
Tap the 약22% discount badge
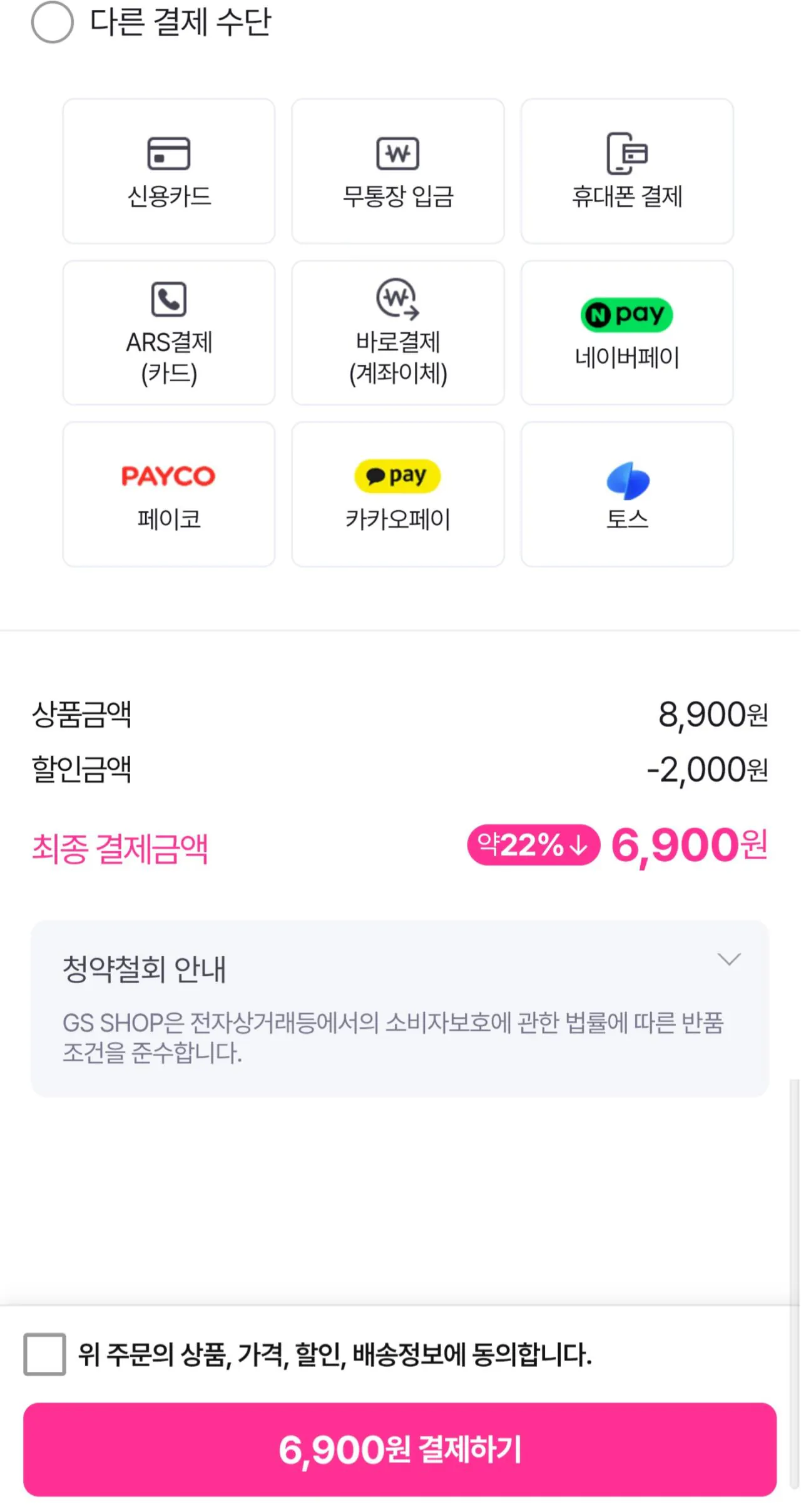pos(533,845)
